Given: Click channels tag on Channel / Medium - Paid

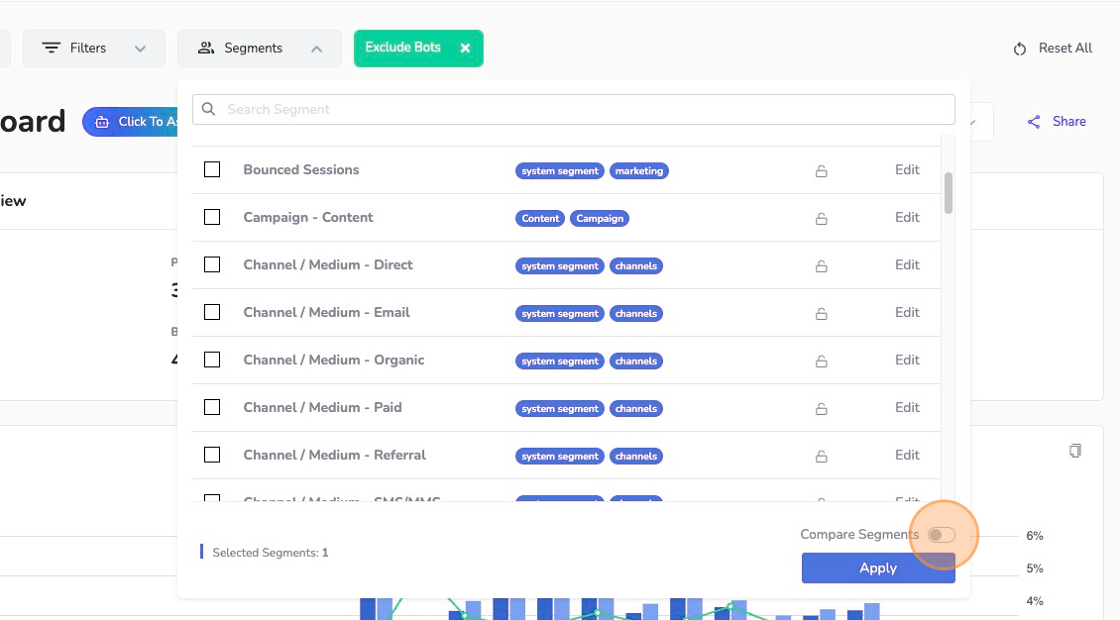Looking at the screenshot, I should (x=636, y=409).
